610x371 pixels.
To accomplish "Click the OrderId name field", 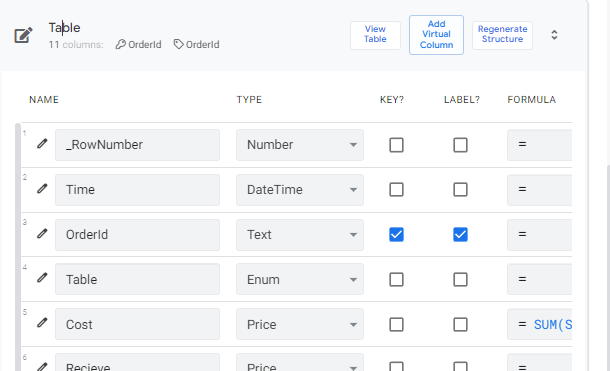I will [137, 235].
